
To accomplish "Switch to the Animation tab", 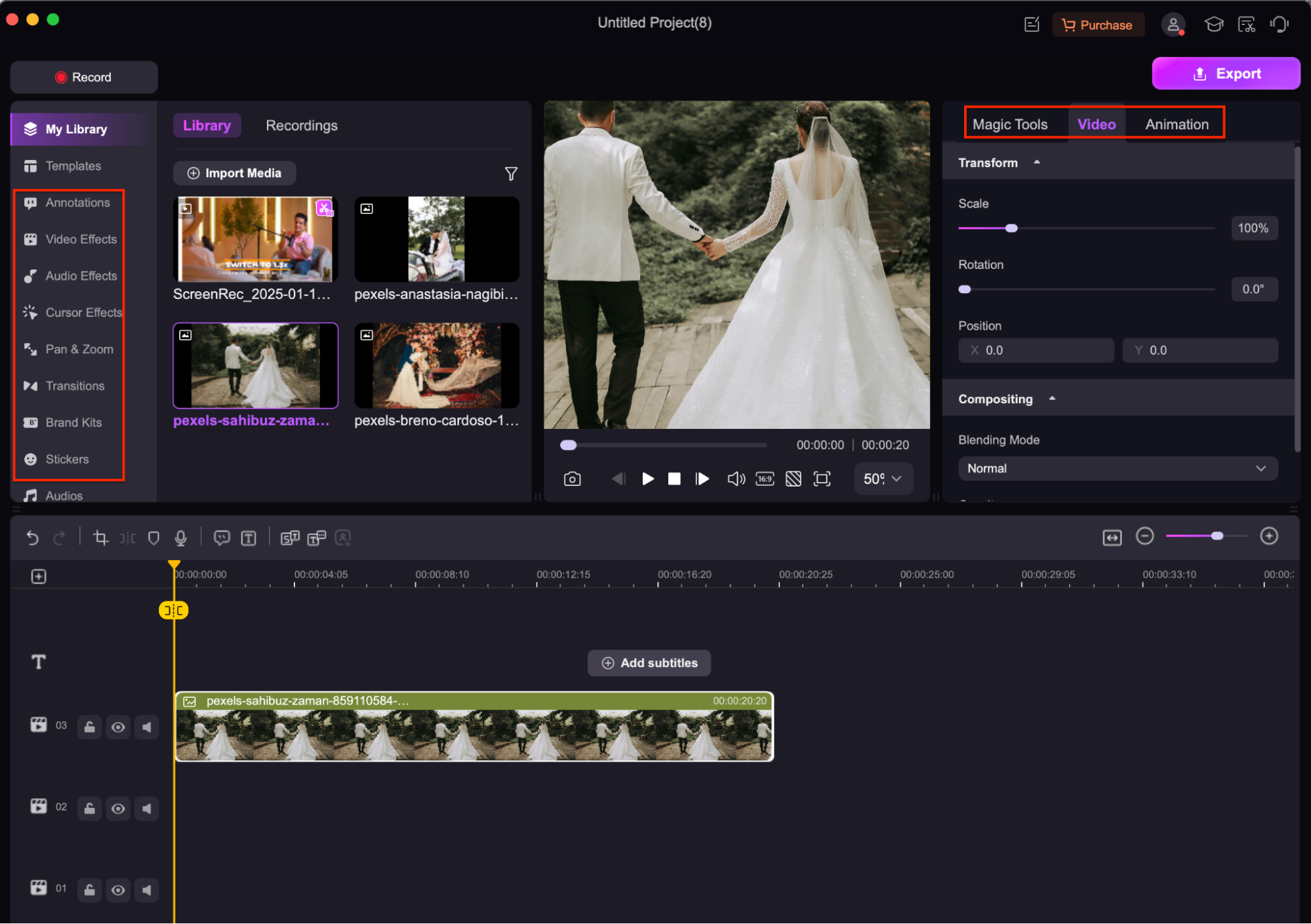I will pyautogui.click(x=1177, y=125).
